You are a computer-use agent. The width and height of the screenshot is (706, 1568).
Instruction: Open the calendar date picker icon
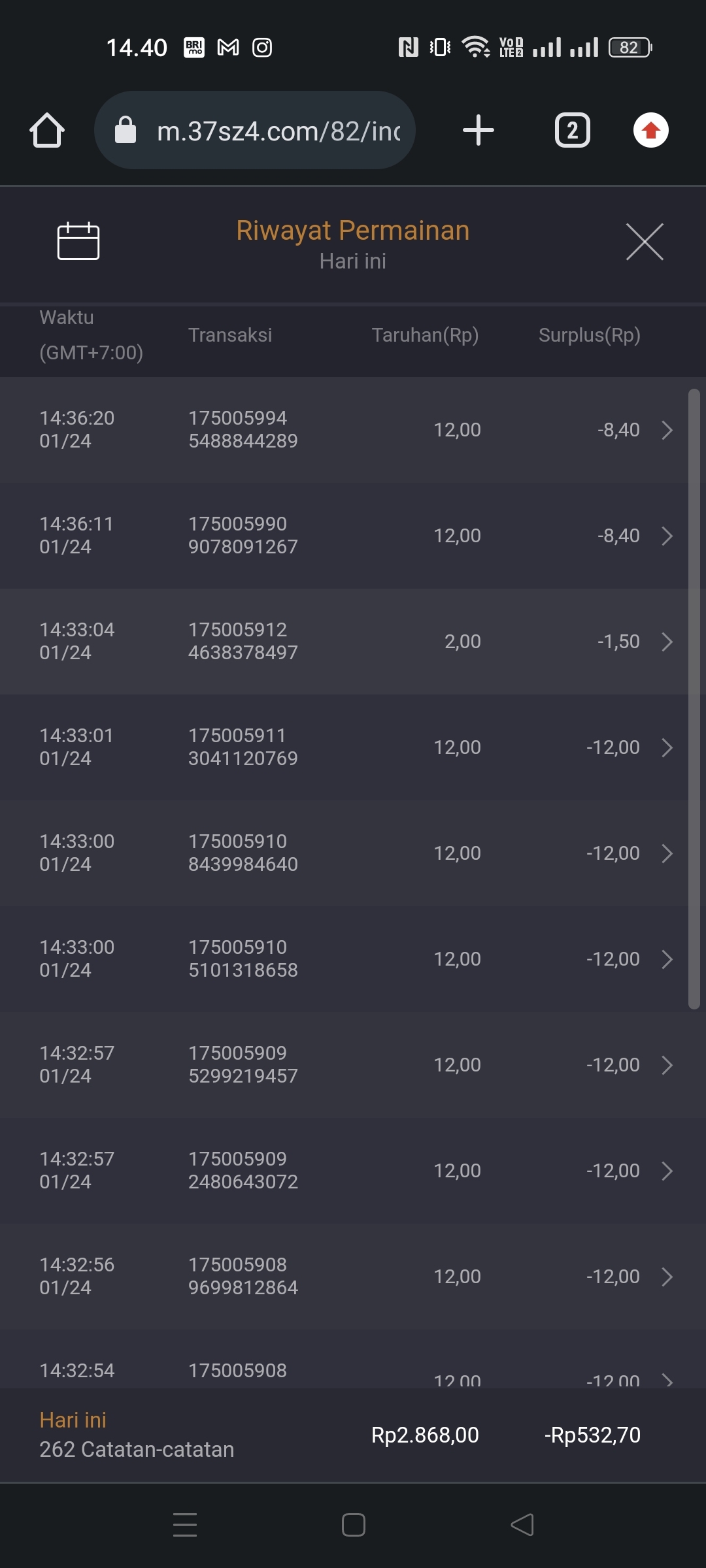pos(78,242)
